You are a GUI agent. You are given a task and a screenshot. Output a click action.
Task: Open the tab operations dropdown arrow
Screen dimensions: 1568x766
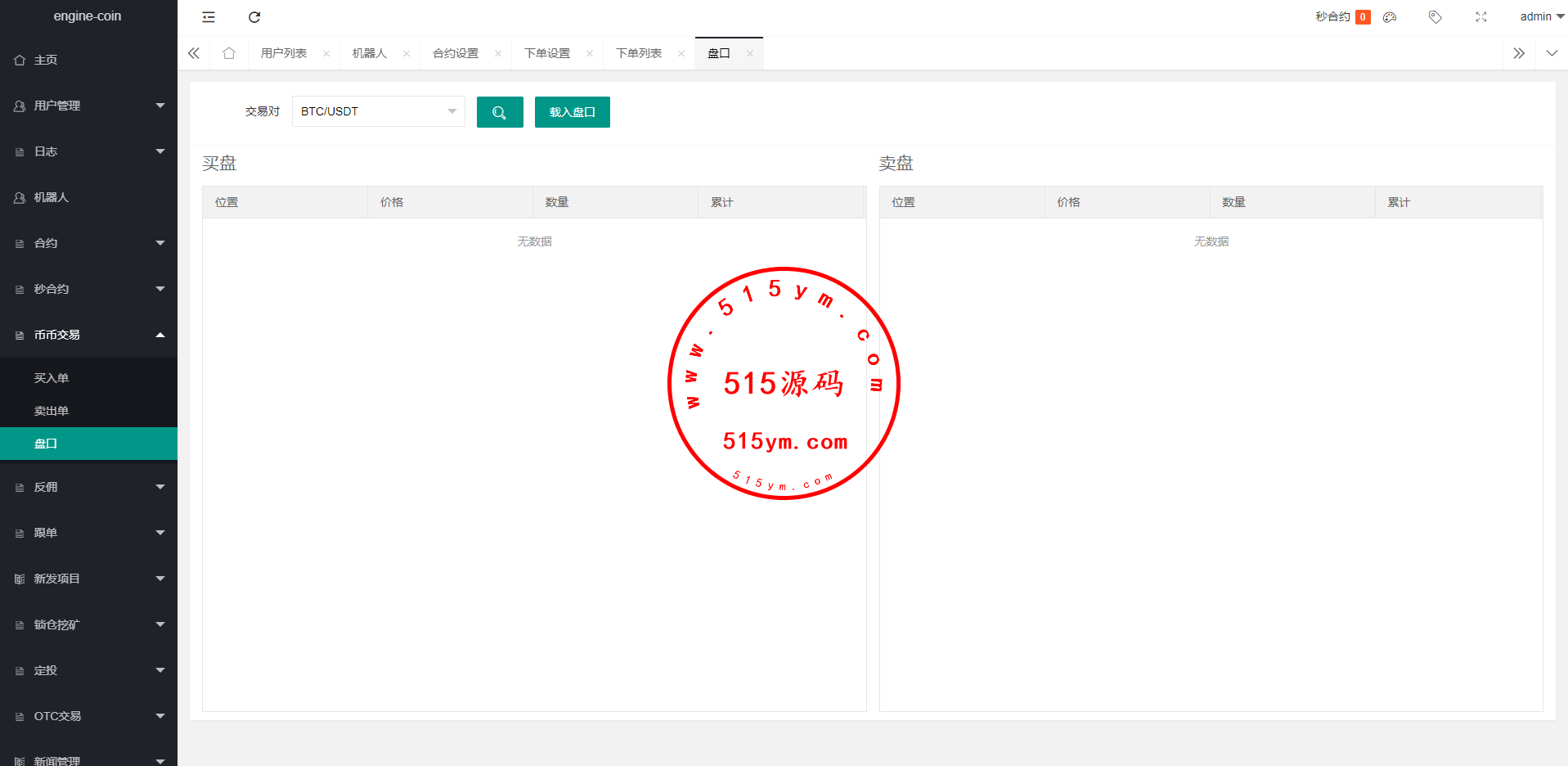1552,53
